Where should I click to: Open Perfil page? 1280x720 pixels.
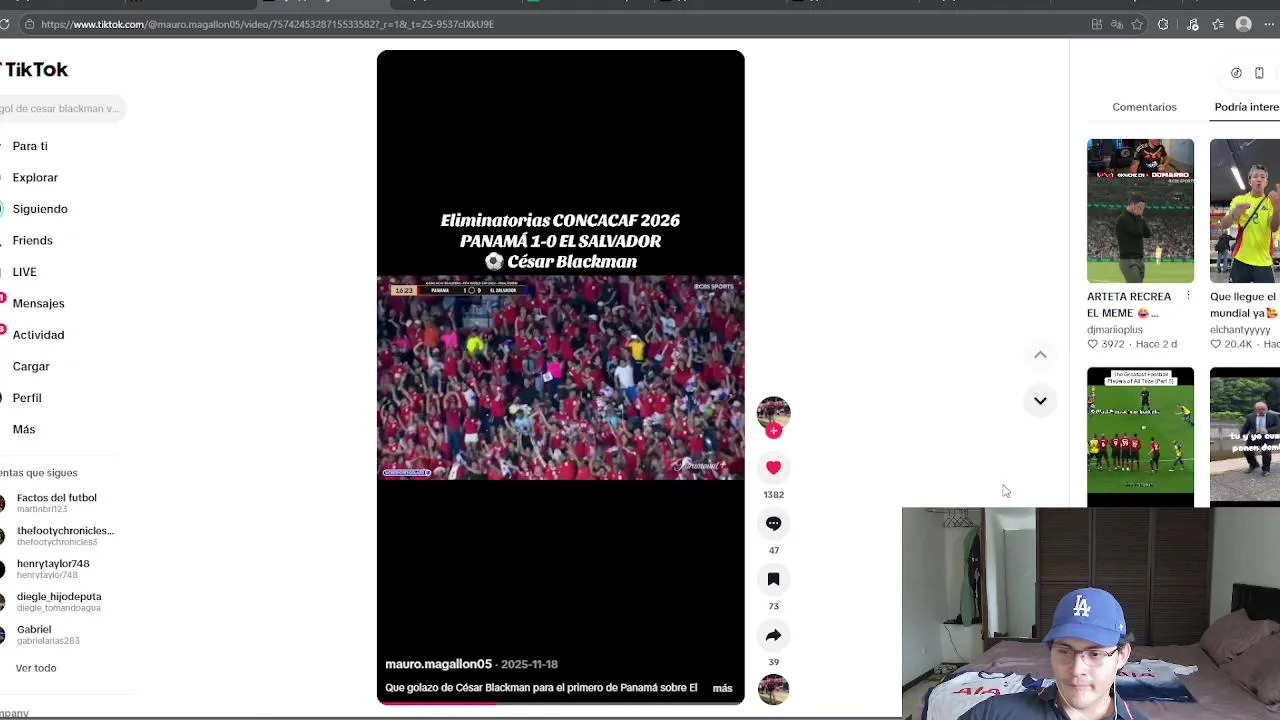coord(27,398)
